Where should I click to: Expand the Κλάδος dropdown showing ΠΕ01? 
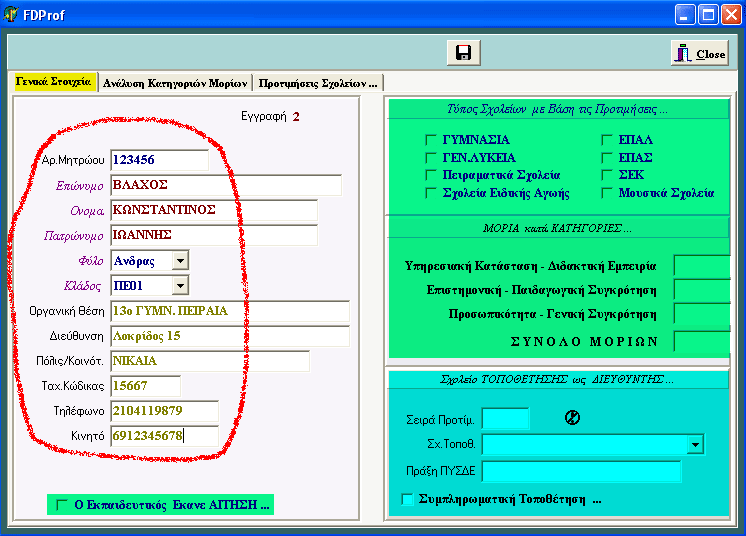point(180,286)
